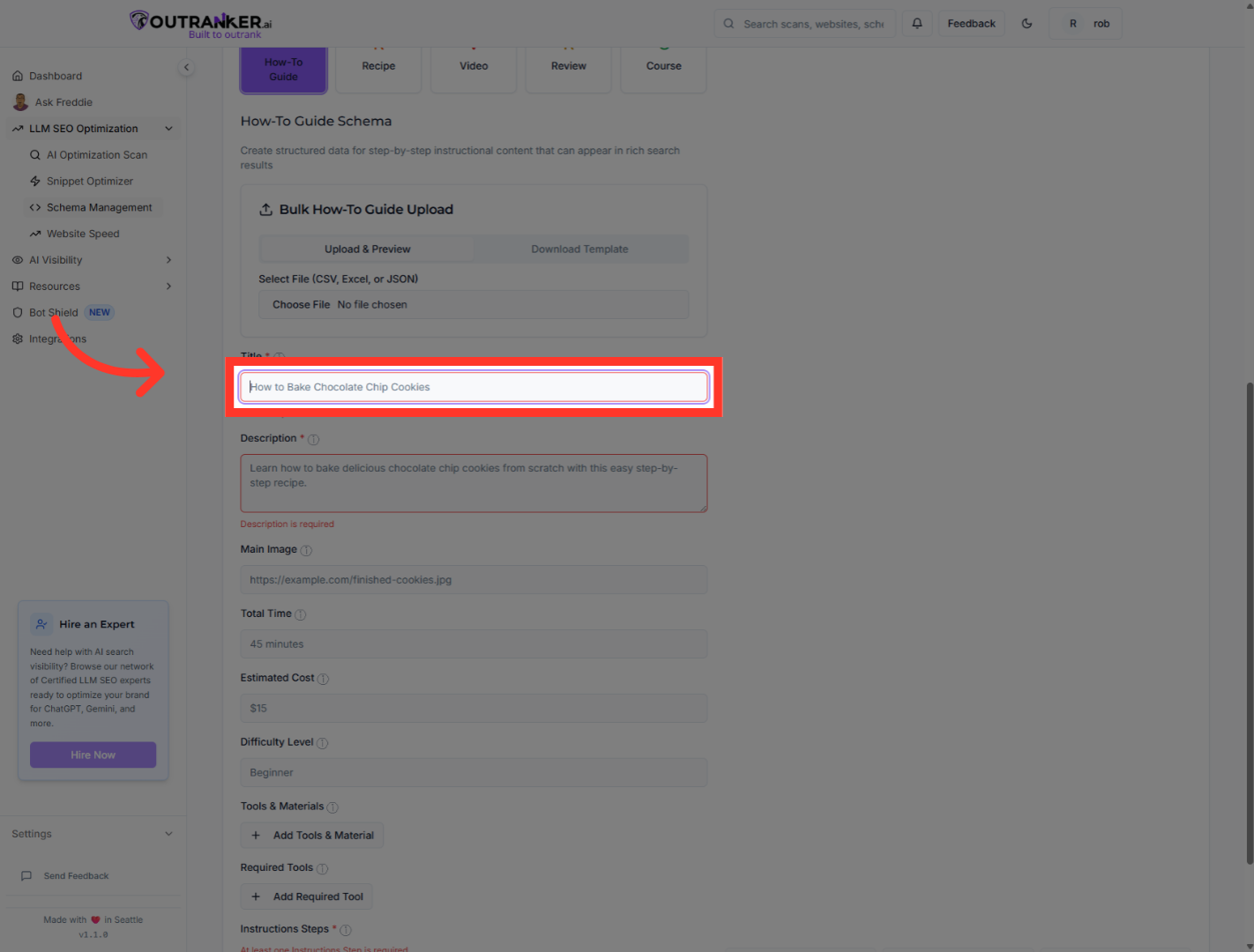1254x952 pixels.
Task: Click into the Main Image URL field
Action: [x=474, y=580]
